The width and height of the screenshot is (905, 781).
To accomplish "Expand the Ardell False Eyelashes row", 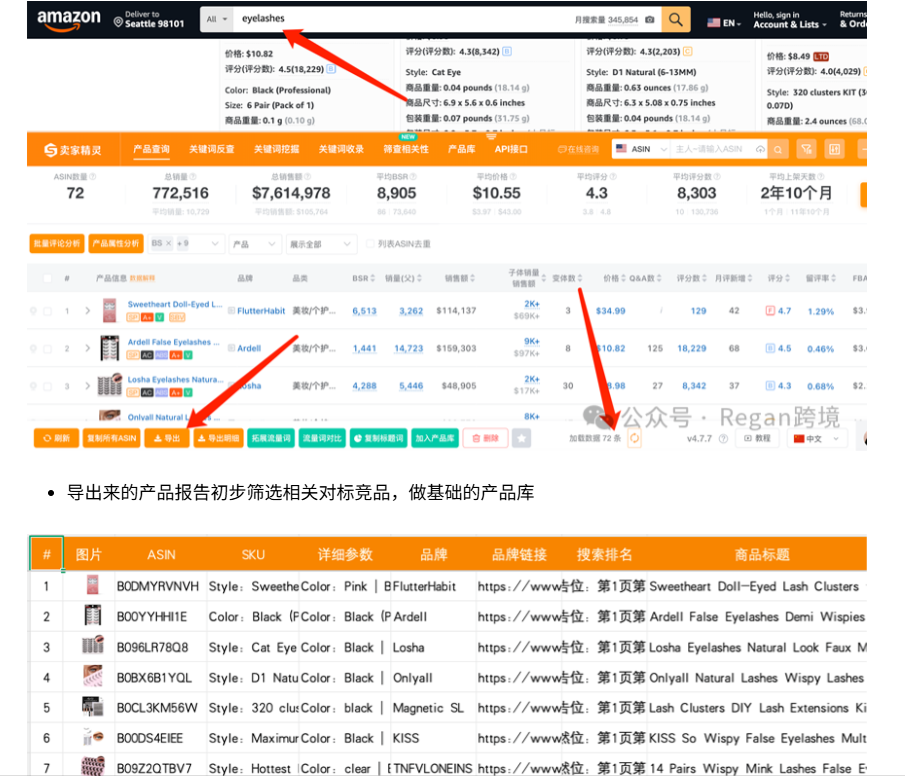I will pos(87,349).
